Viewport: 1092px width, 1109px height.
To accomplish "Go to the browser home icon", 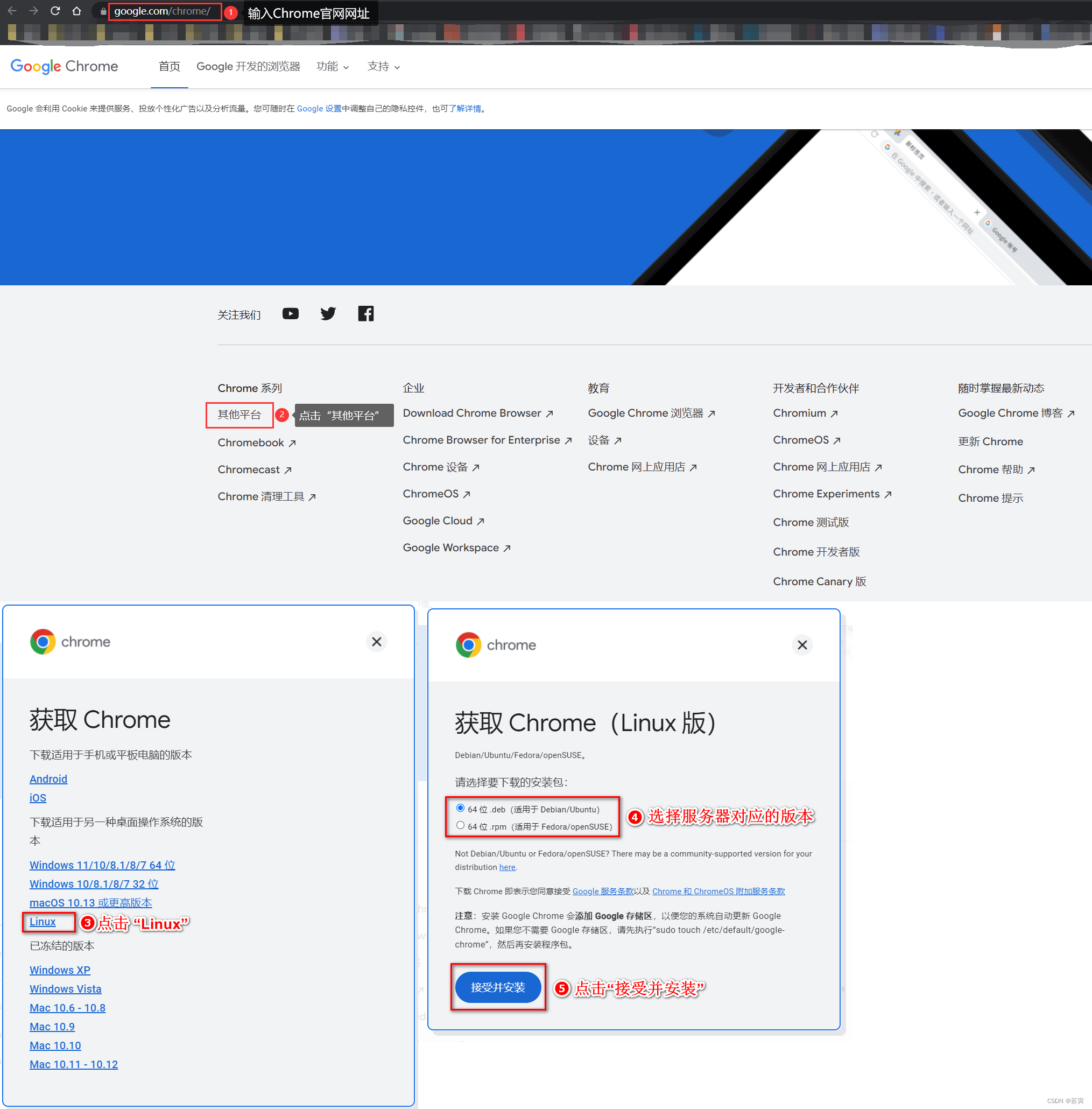I will pos(76,11).
